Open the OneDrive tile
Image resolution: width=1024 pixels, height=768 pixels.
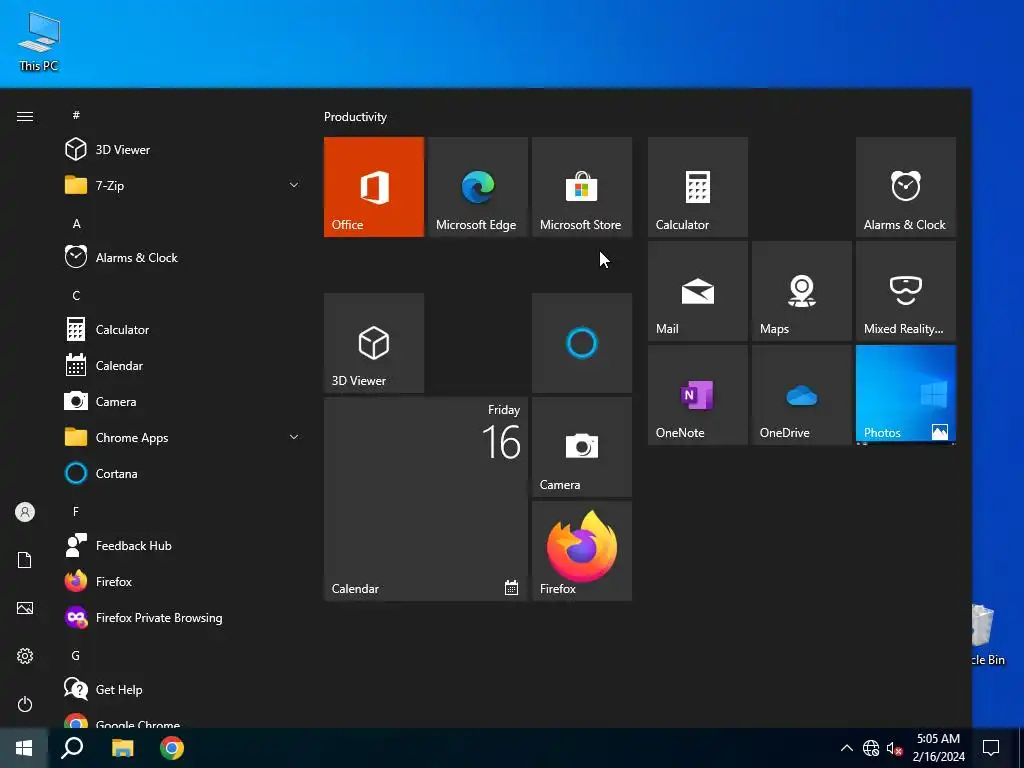coord(801,394)
